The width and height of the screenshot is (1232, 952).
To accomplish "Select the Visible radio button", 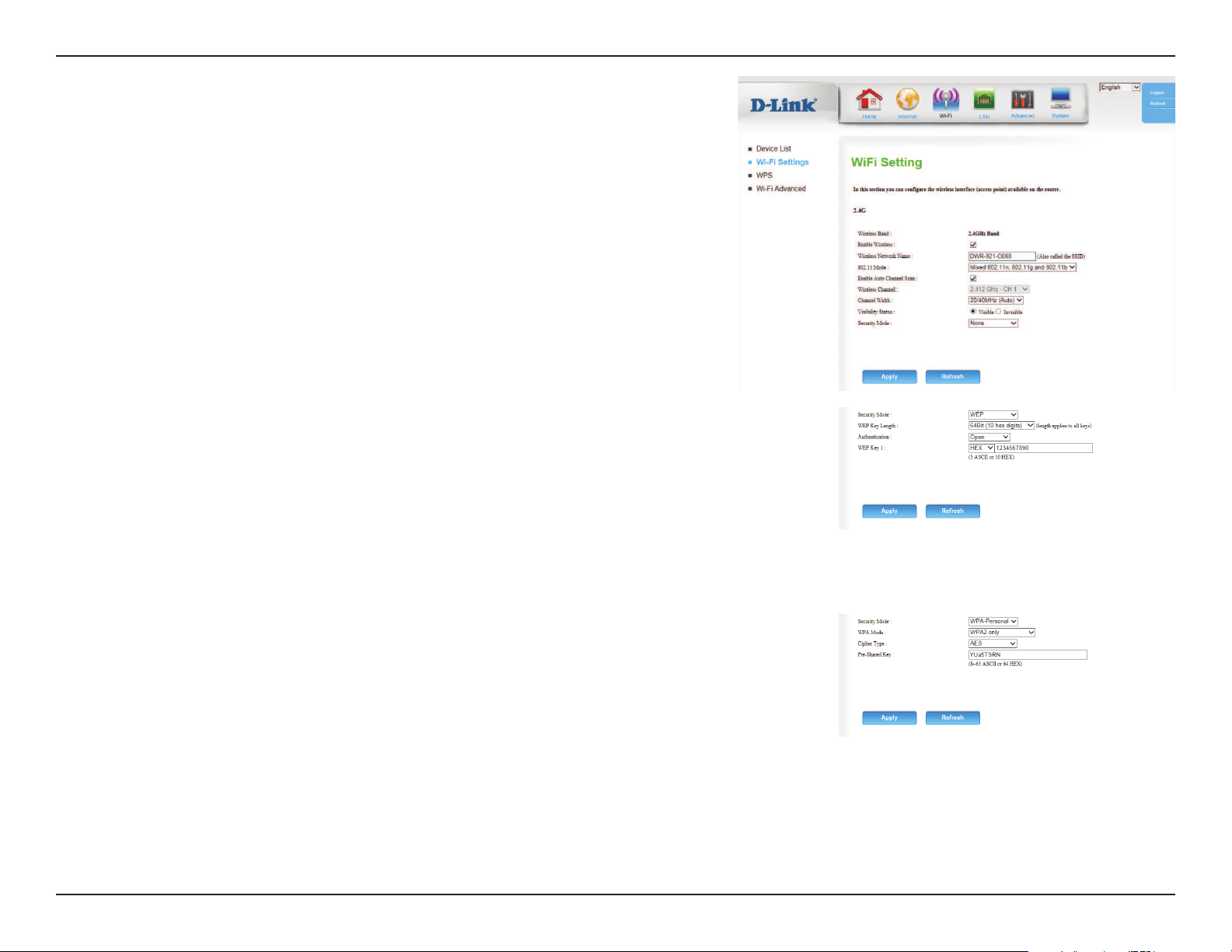I will pos(972,312).
